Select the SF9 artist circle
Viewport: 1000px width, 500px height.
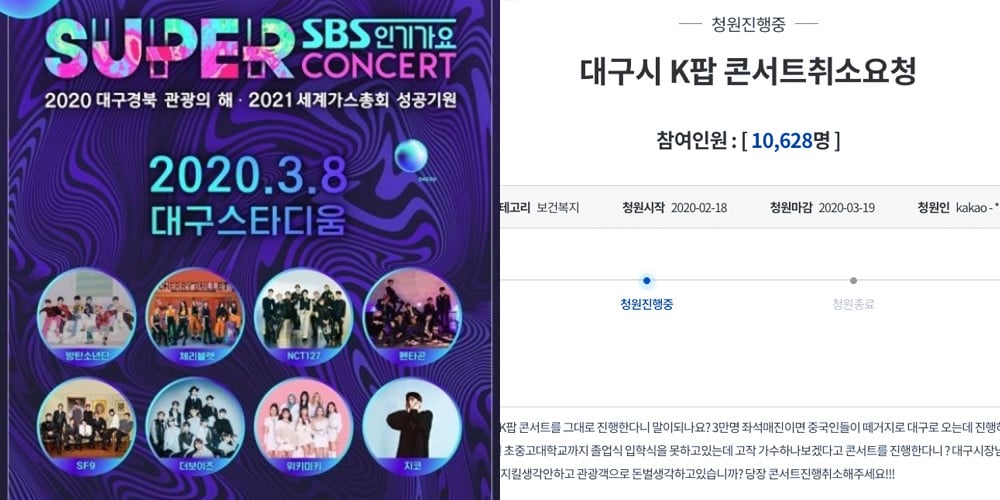click(x=87, y=427)
